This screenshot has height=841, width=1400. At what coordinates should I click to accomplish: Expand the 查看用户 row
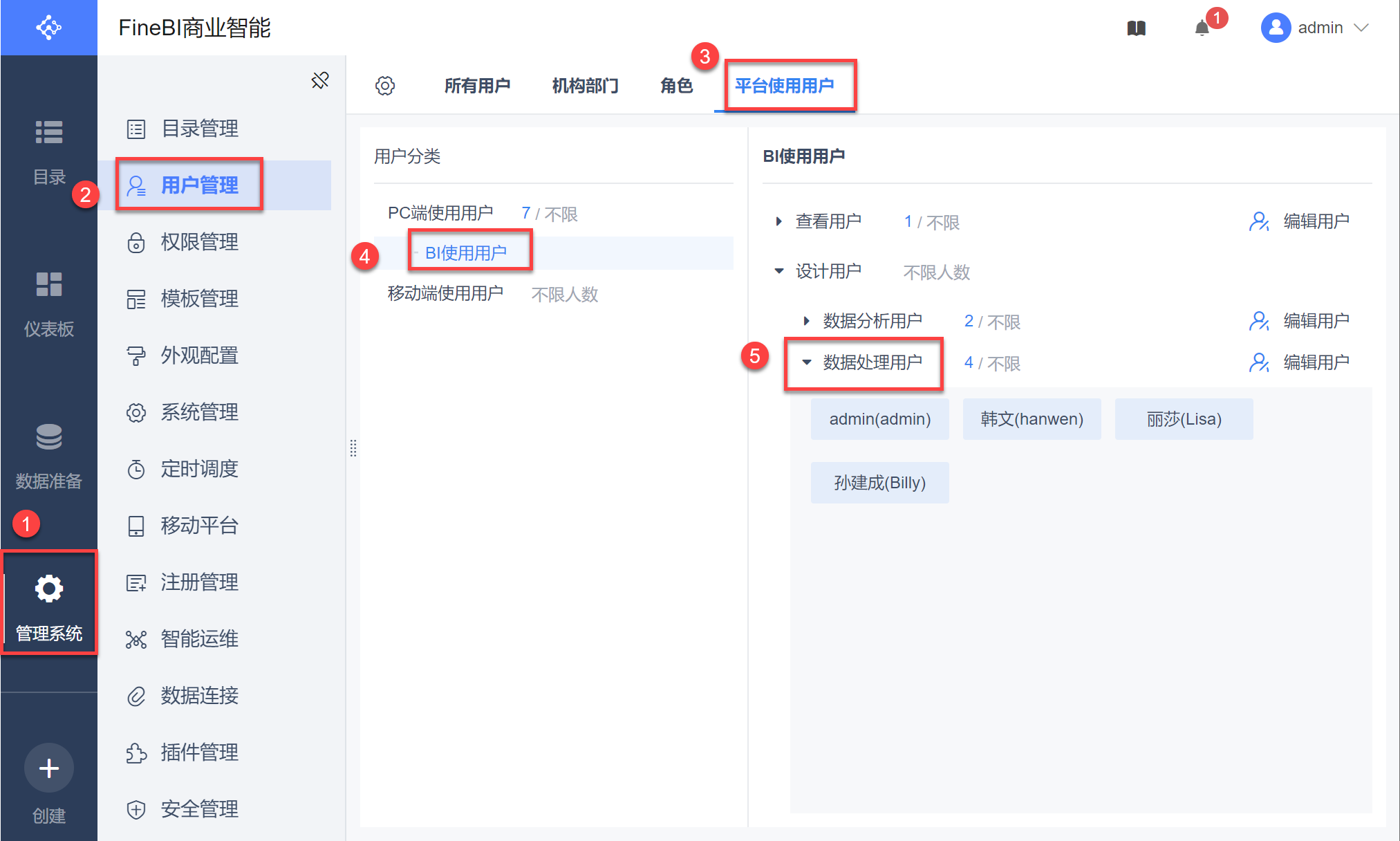(779, 221)
